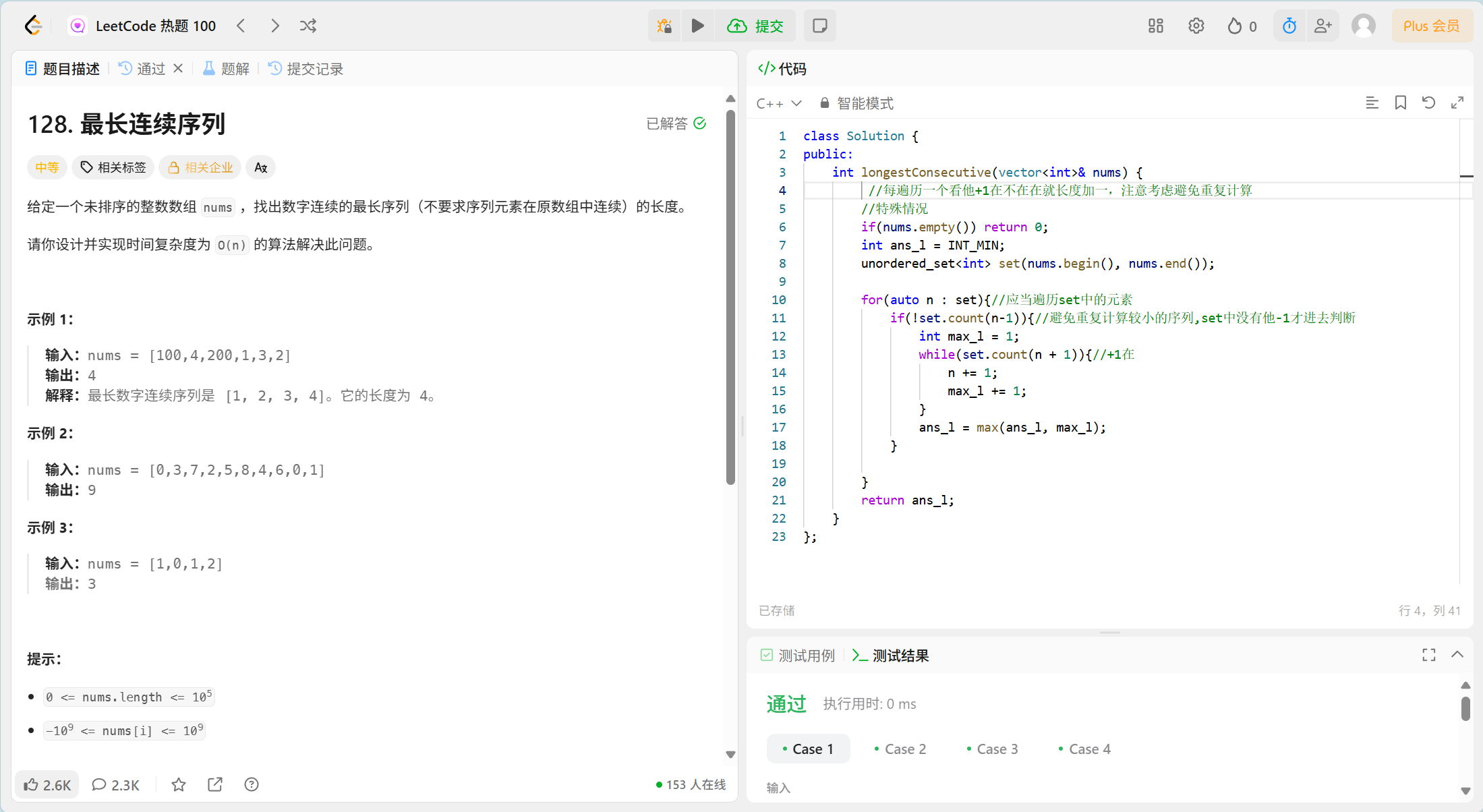Switch to the 测试用例 tab
The width and height of the screenshot is (1483, 812).
(798, 656)
